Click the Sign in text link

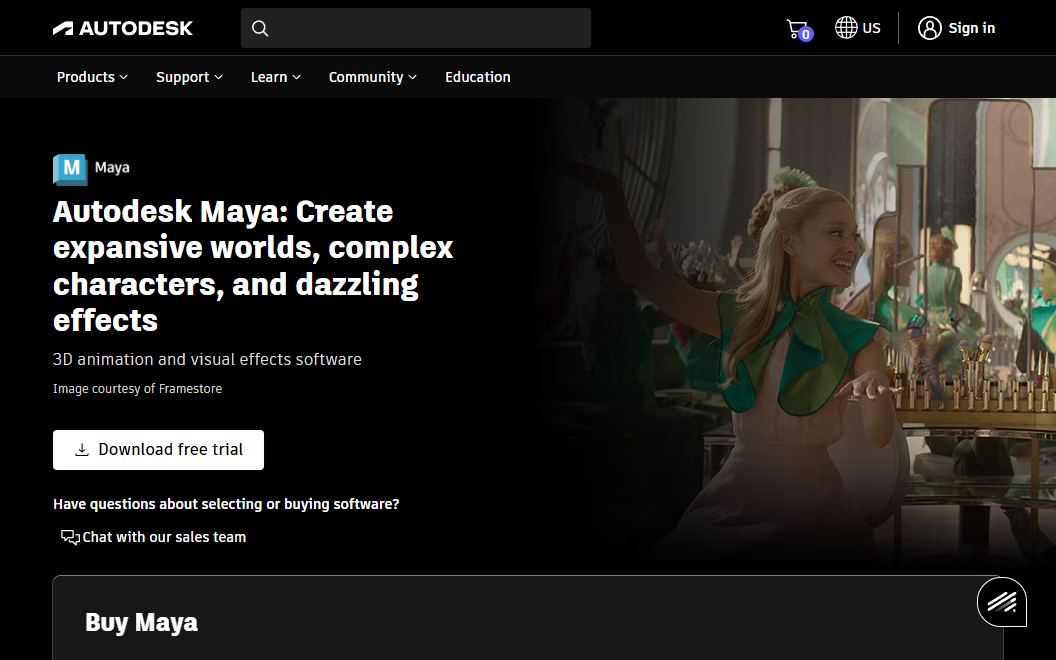[x=971, y=28]
